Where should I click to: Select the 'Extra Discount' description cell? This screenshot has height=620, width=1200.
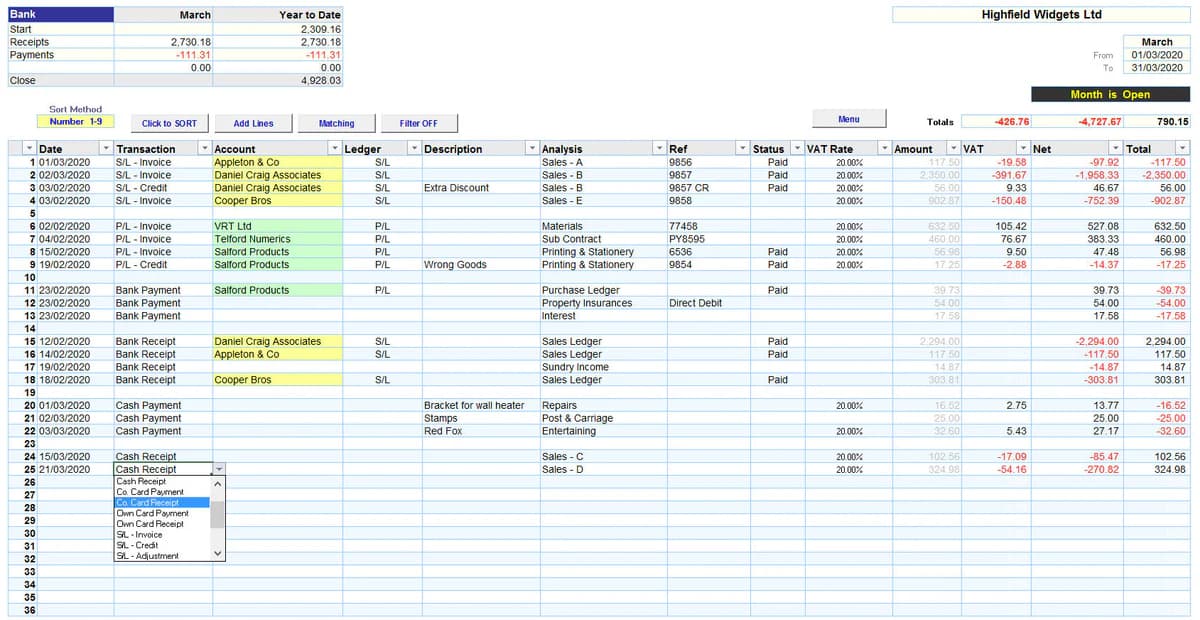click(480, 187)
